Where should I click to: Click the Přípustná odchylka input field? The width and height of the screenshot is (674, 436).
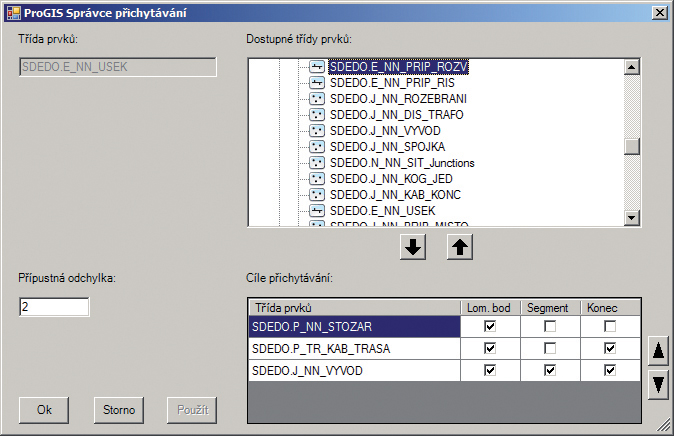(x=54, y=307)
